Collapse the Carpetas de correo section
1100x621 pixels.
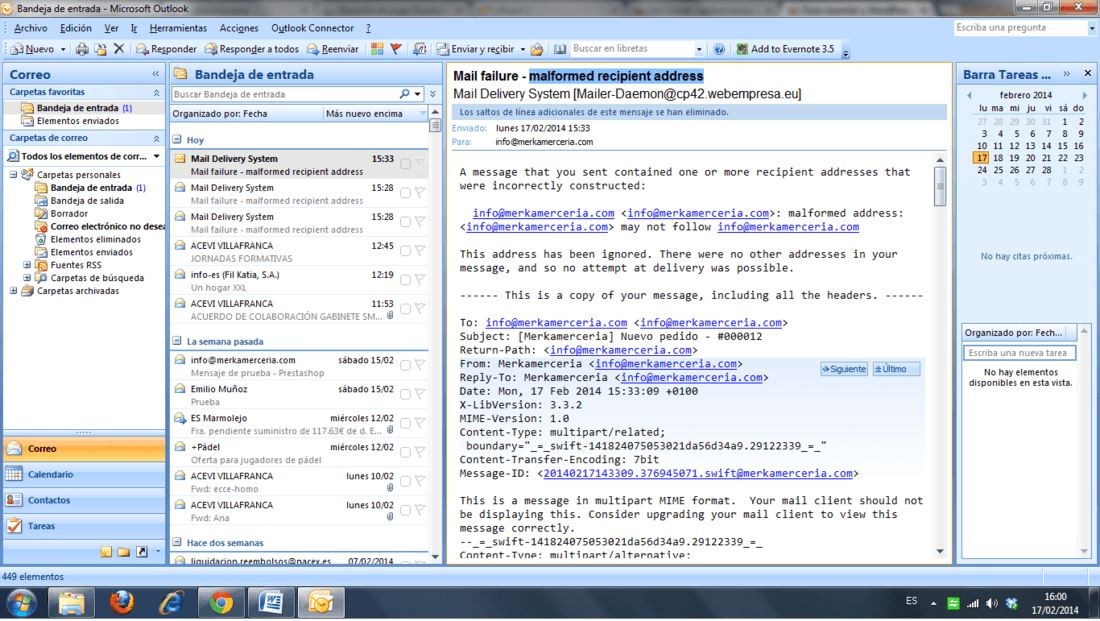[x=156, y=139]
